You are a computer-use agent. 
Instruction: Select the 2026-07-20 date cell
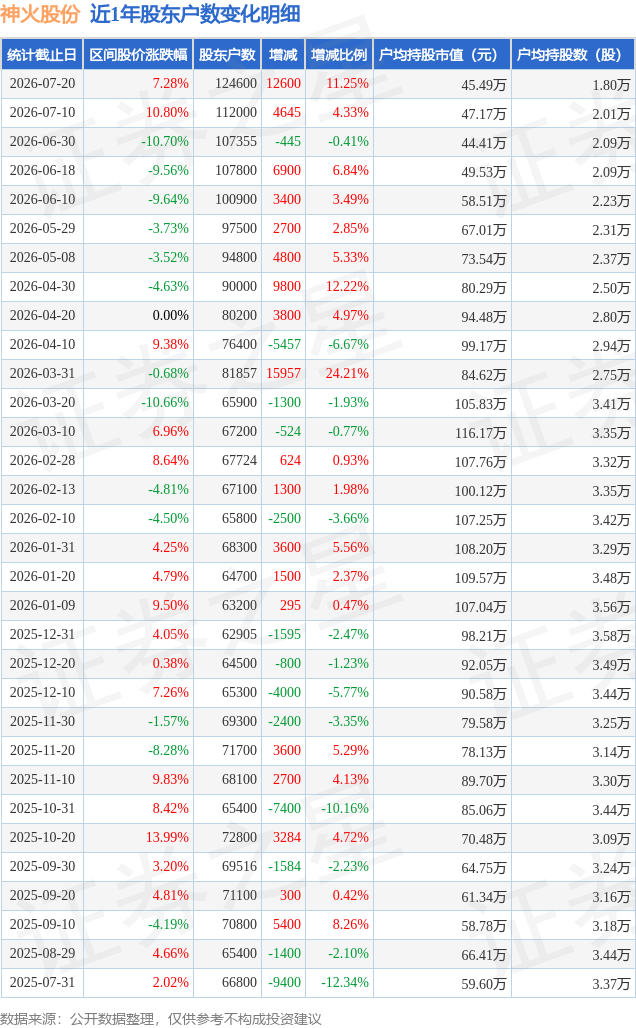[43, 84]
